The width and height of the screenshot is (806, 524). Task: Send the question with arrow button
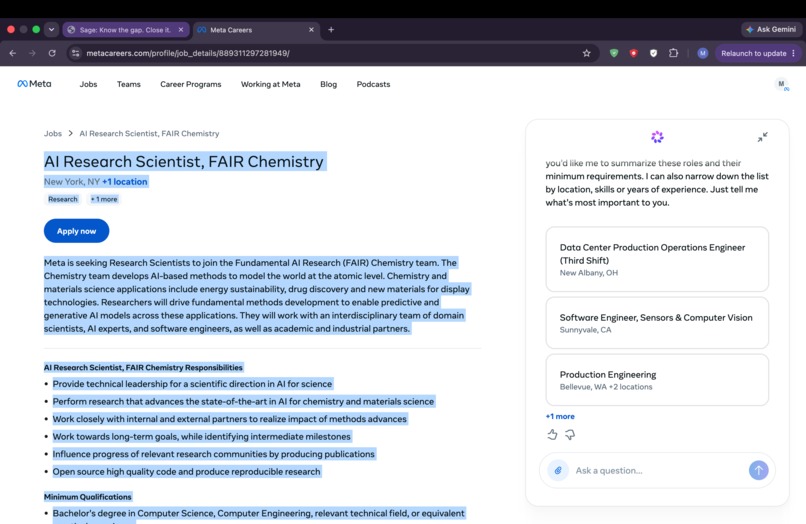coord(758,470)
